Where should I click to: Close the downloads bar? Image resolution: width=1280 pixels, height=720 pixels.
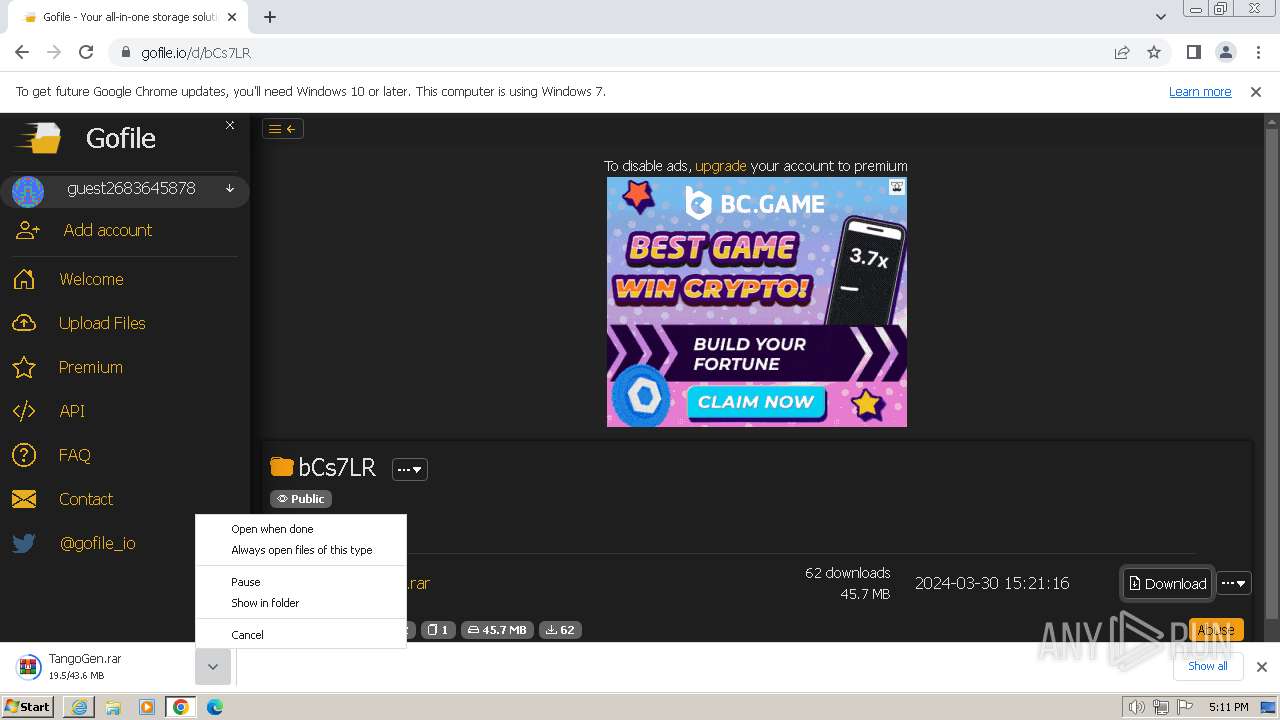pos(1262,667)
